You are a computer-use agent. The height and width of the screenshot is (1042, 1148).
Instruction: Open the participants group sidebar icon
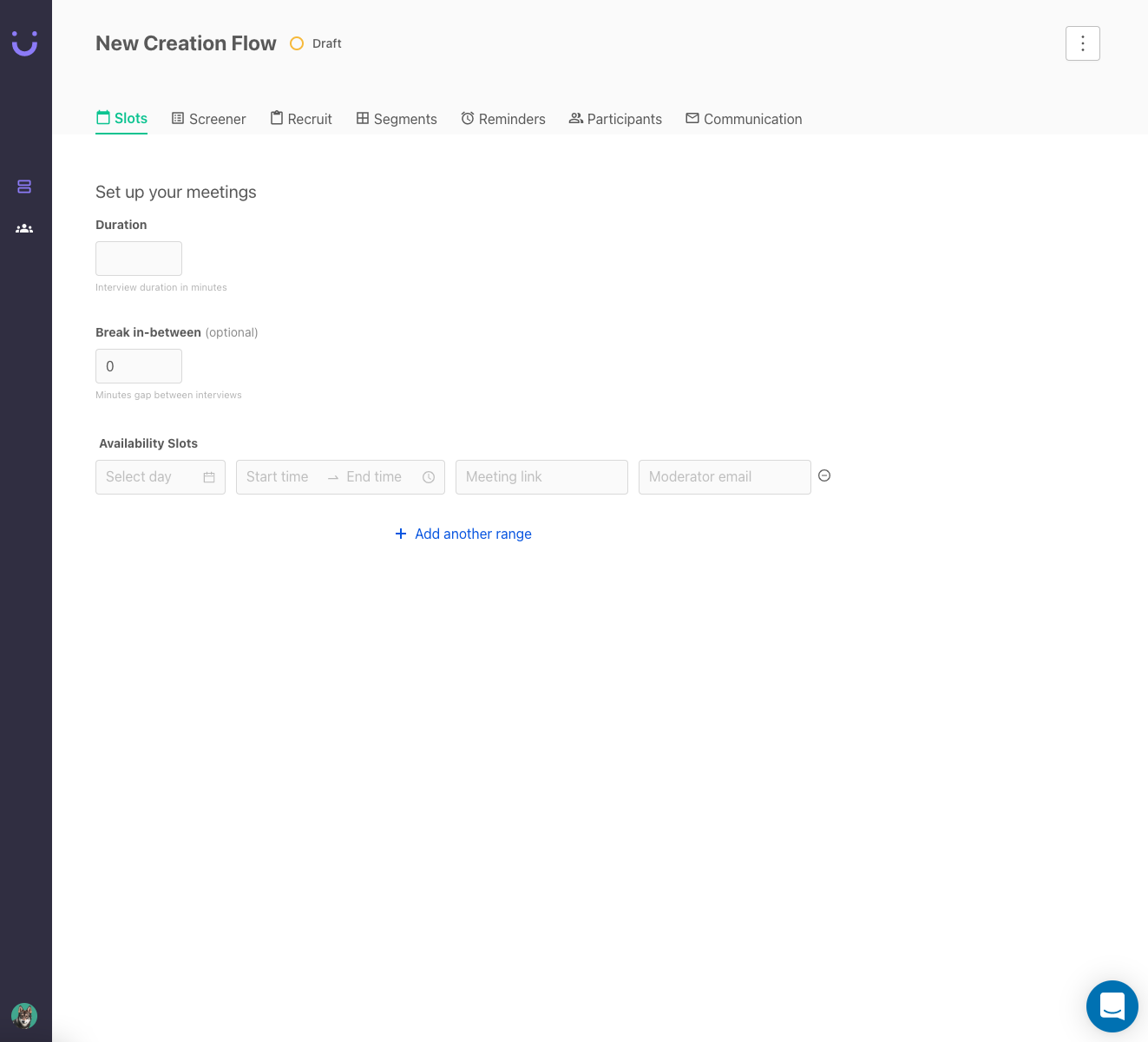click(24, 228)
